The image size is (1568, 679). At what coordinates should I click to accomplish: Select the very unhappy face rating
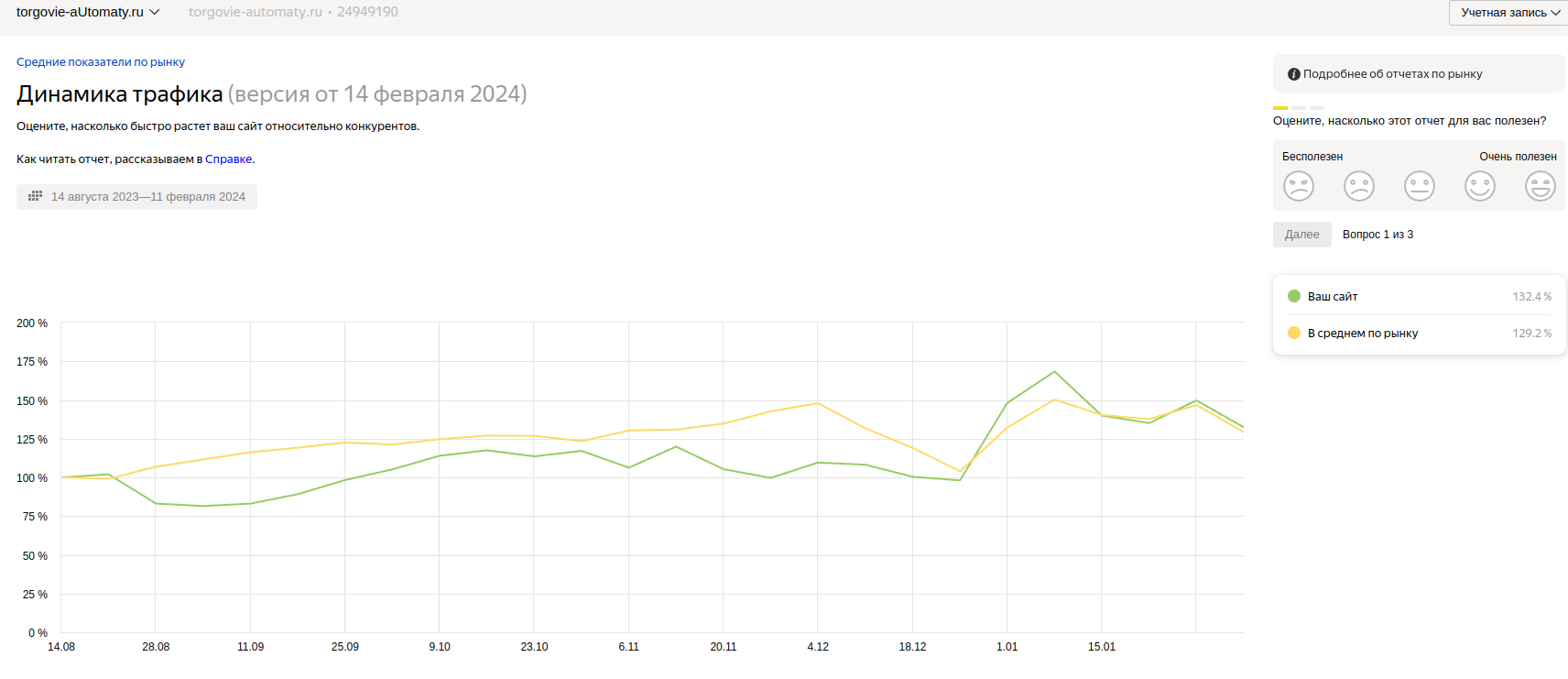pos(1298,186)
